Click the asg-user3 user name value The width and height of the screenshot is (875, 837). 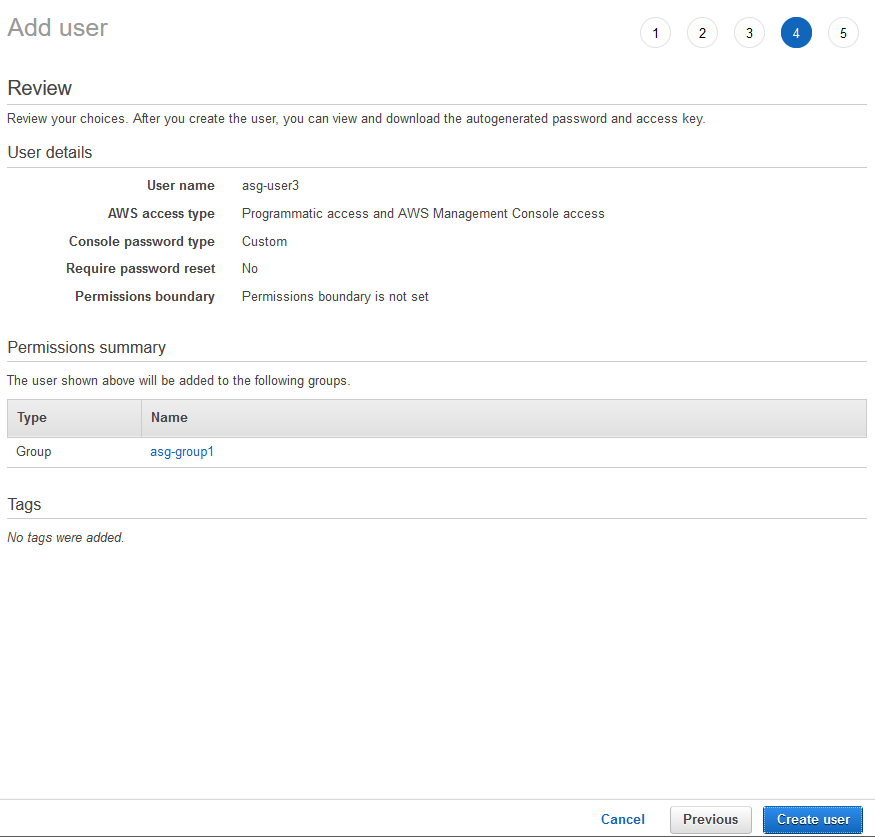point(270,185)
